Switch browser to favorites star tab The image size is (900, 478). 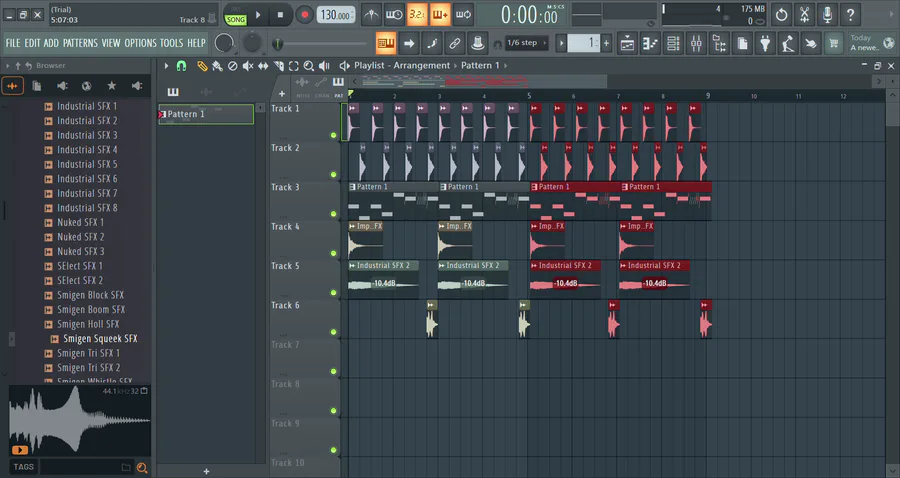[111, 86]
